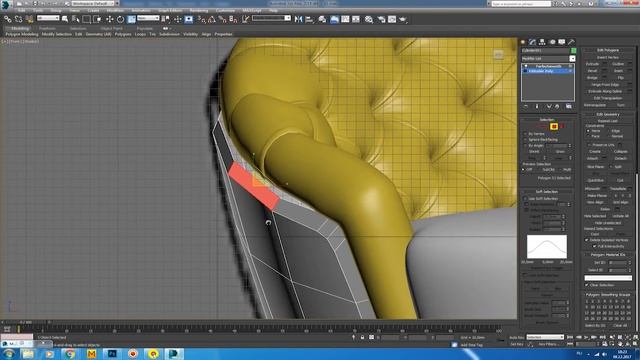This screenshot has height=360, width=640.
Task: Click the time slider handle
Action: (26, 322)
